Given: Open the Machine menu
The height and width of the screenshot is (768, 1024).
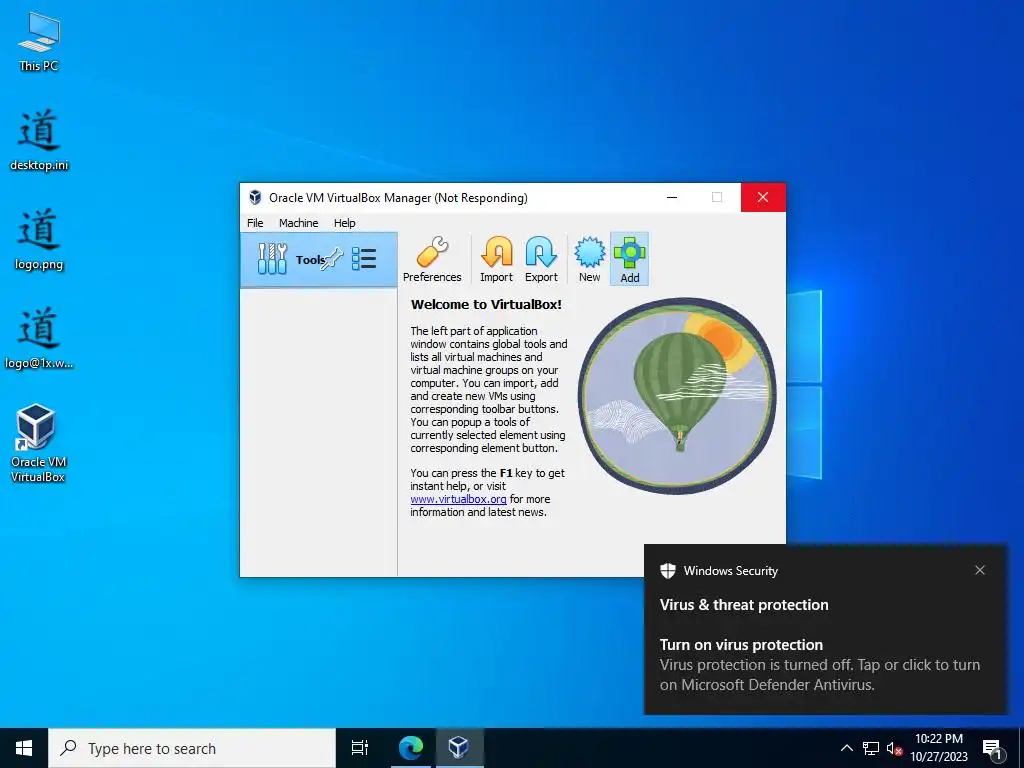Looking at the screenshot, I should coord(298,223).
